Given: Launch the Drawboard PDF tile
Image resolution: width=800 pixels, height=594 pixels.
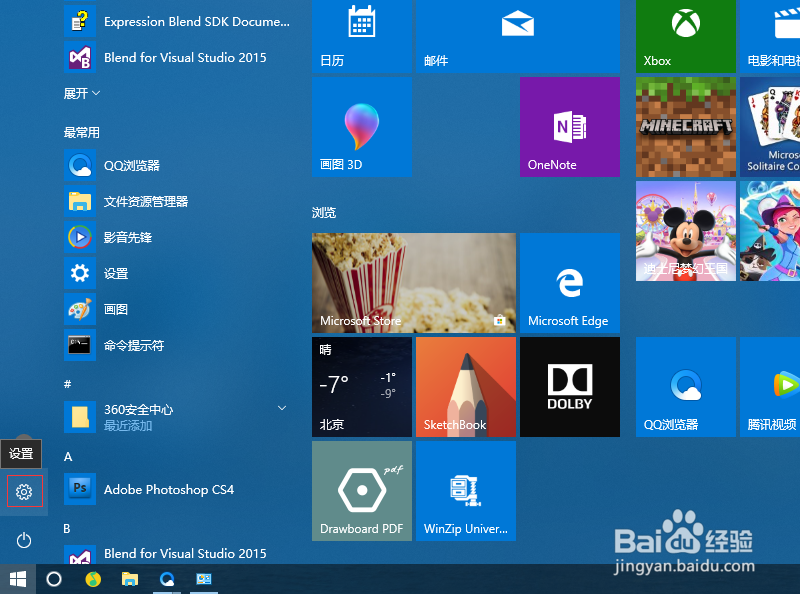Looking at the screenshot, I should pyautogui.click(x=362, y=491).
